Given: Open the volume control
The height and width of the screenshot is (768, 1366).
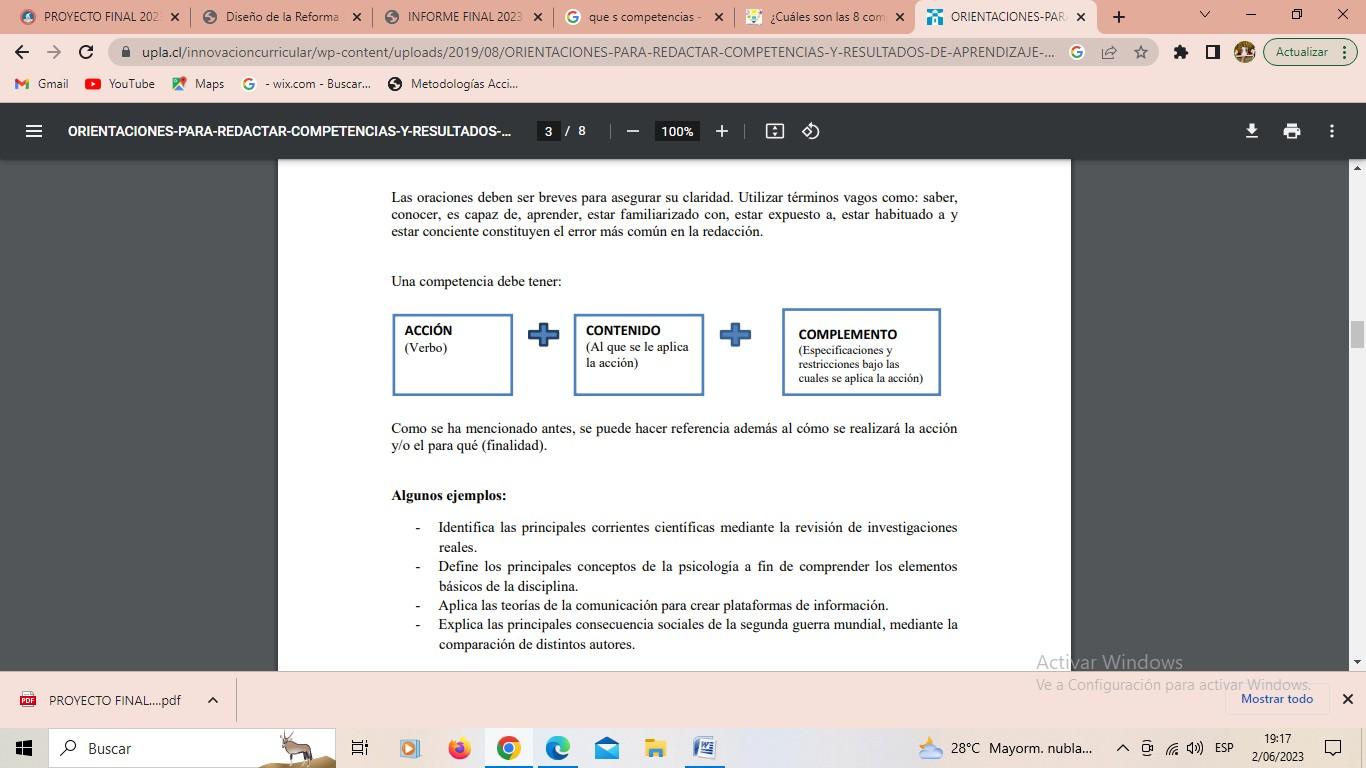Looking at the screenshot, I should click(x=1195, y=748).
